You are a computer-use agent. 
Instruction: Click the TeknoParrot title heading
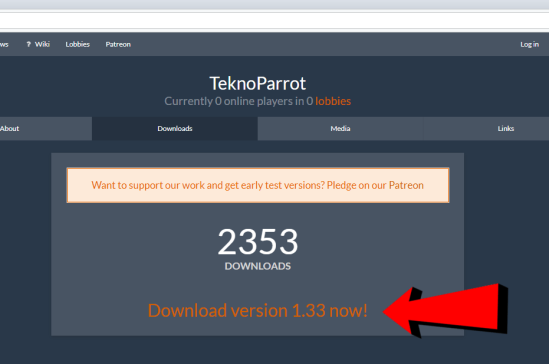pyautogui.click(x=258, y=83)
